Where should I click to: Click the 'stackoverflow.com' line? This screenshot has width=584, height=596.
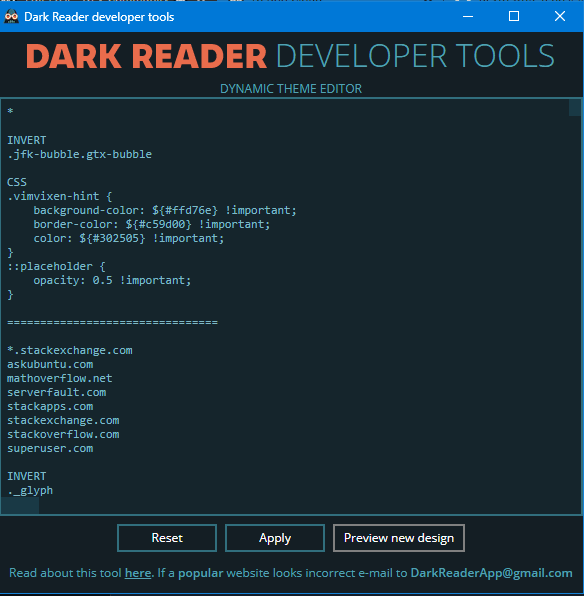tap(63, 434)
